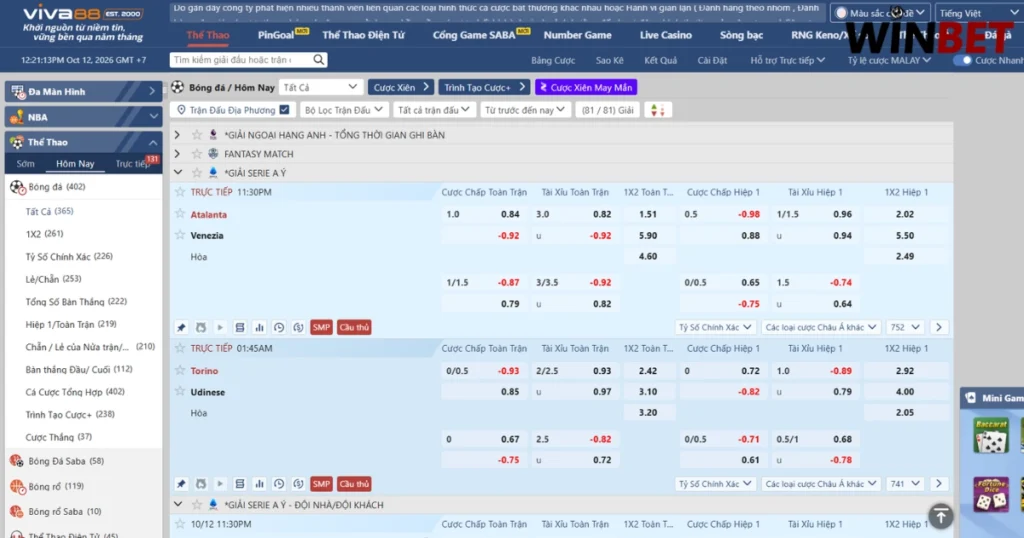This screenshot has width=1024, height=538.
Task: Switch to the Sớm sidebar tab
Action: coord(25,164)
